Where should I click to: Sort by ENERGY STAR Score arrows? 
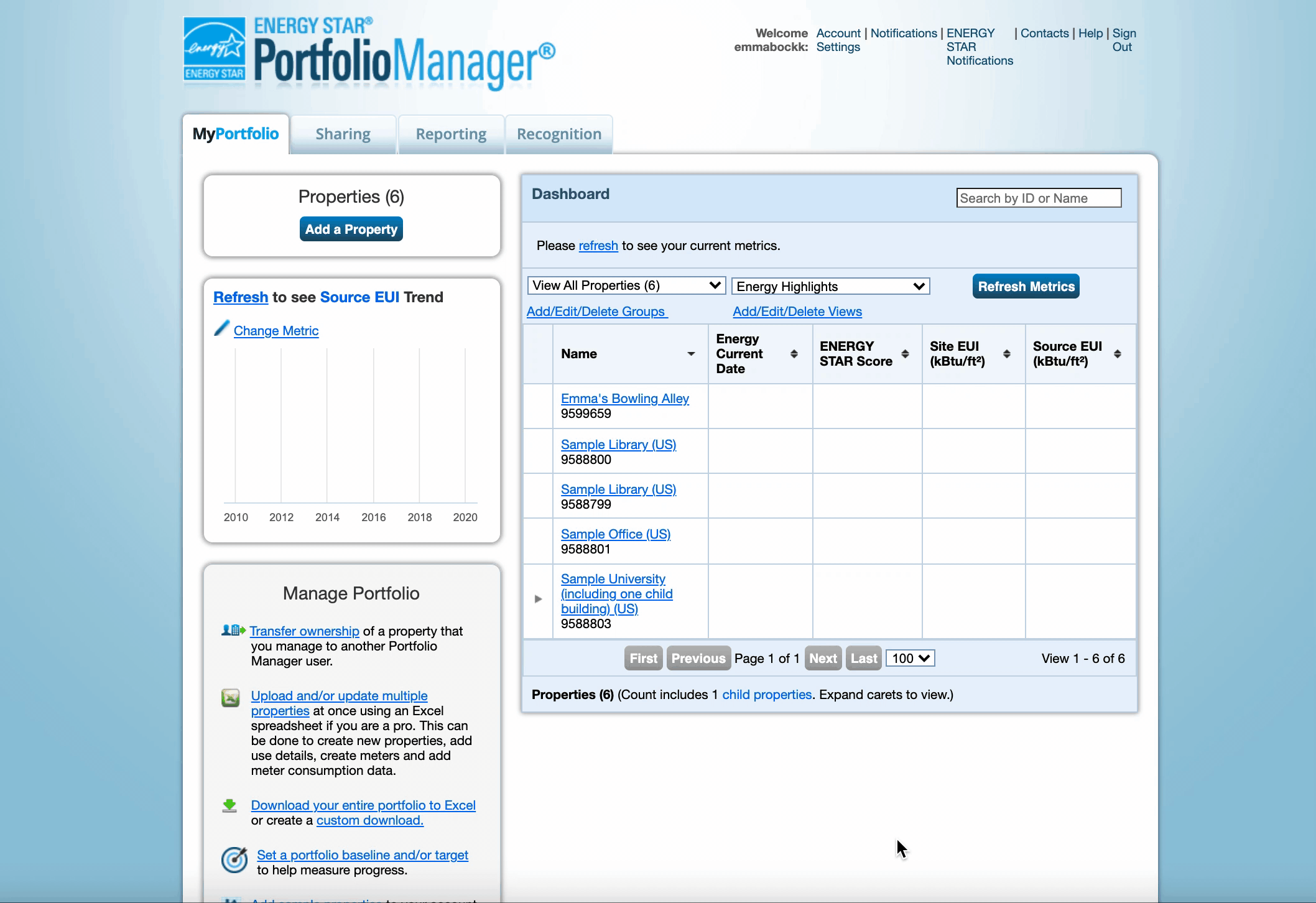pyautogui.click(x=906, y=354)
